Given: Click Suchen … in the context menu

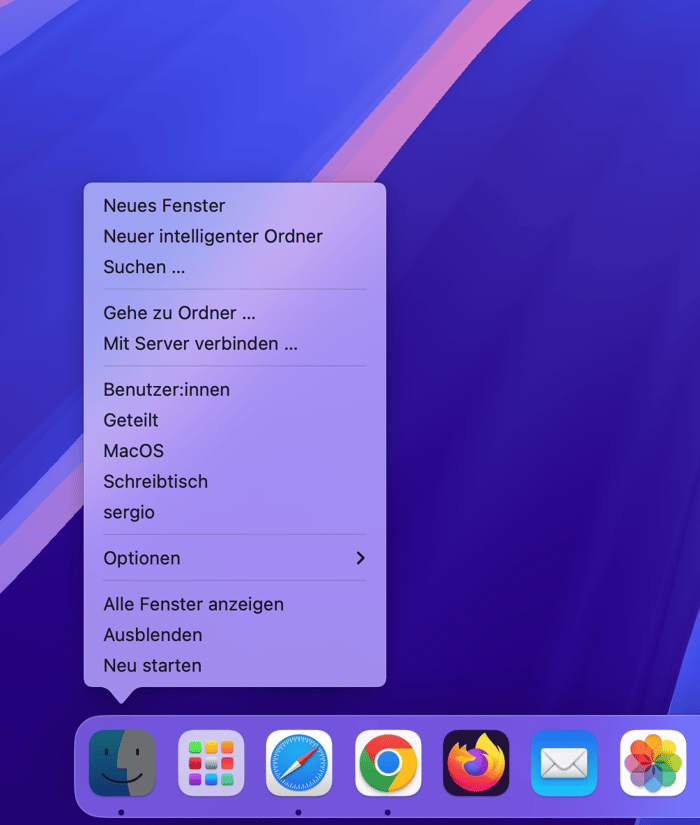Looking at the screenshot, I should click(144, 267).
